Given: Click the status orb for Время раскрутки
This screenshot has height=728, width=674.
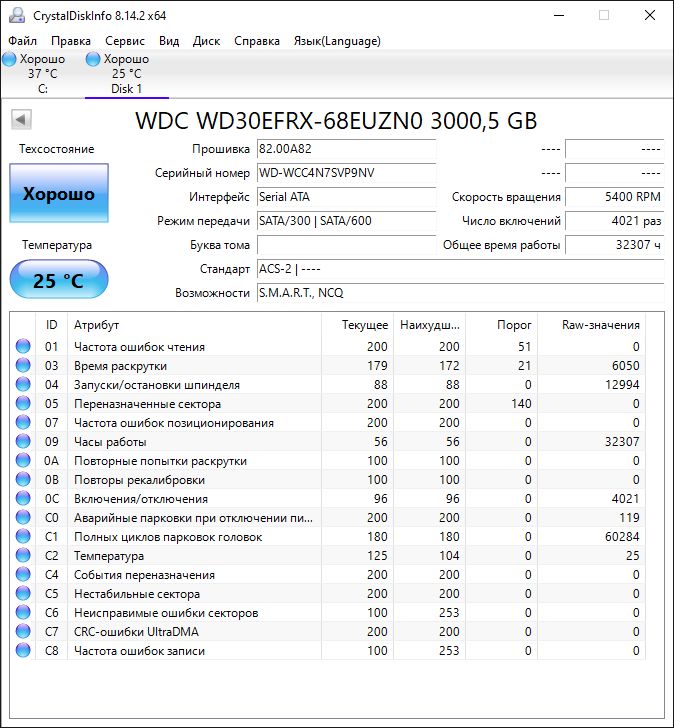Looking at the screenshot, I should tap(23, 365).
